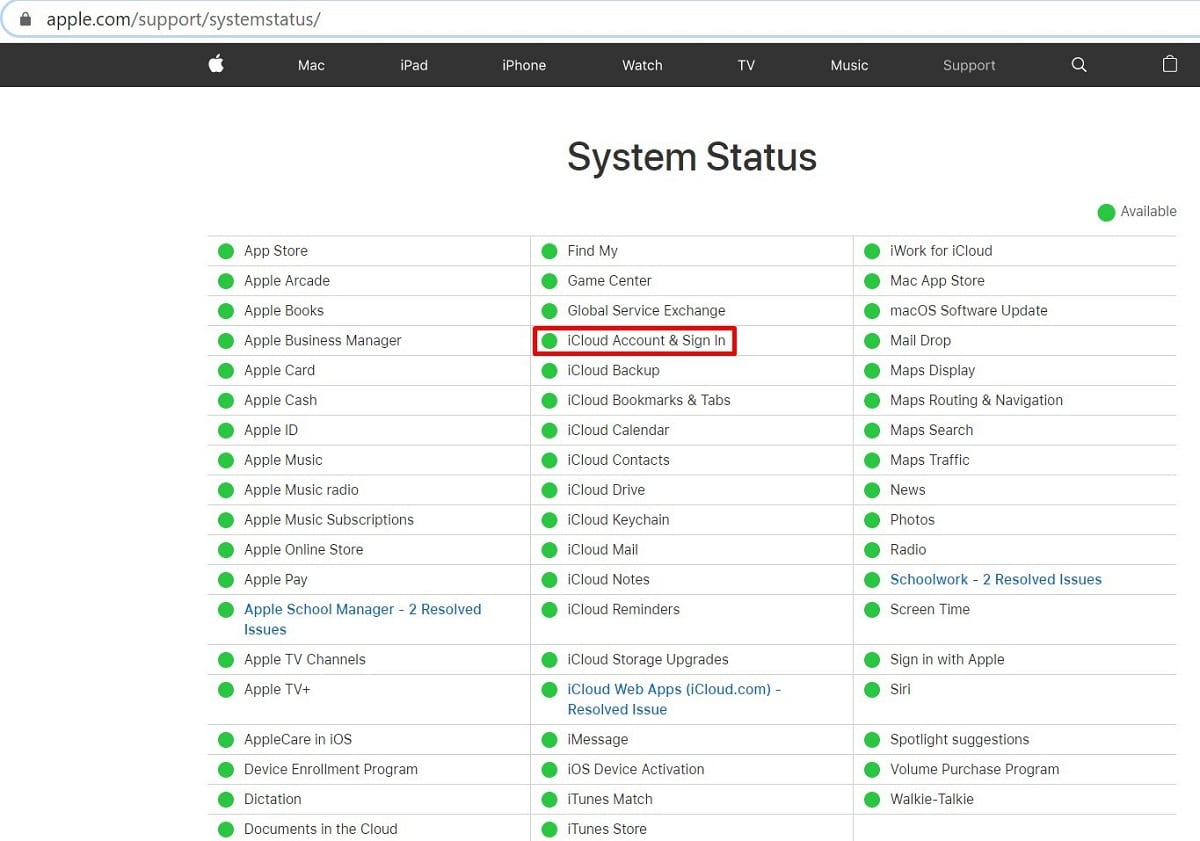Open the iPhone menu item

pyautogui.click(x=524, y=65)
